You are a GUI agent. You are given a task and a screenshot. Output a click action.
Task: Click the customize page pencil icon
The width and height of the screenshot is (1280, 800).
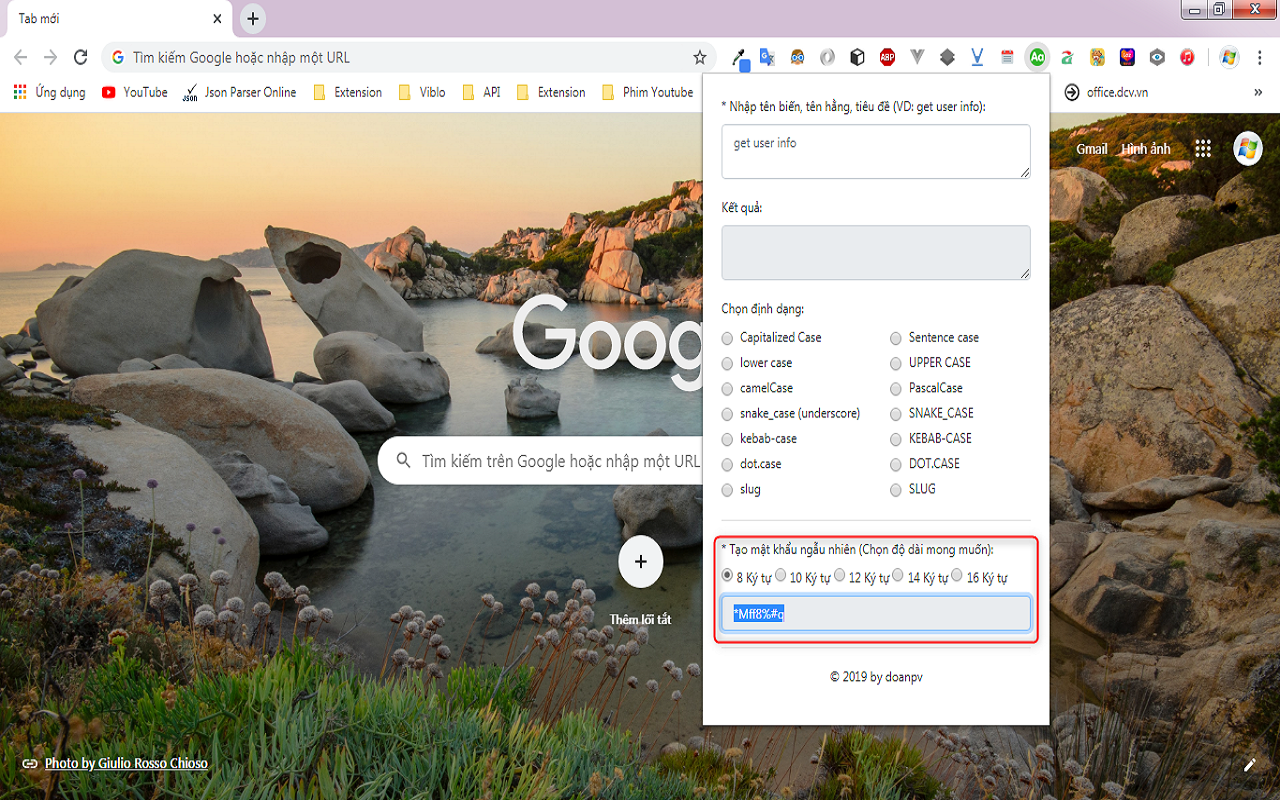(1249, 765)
